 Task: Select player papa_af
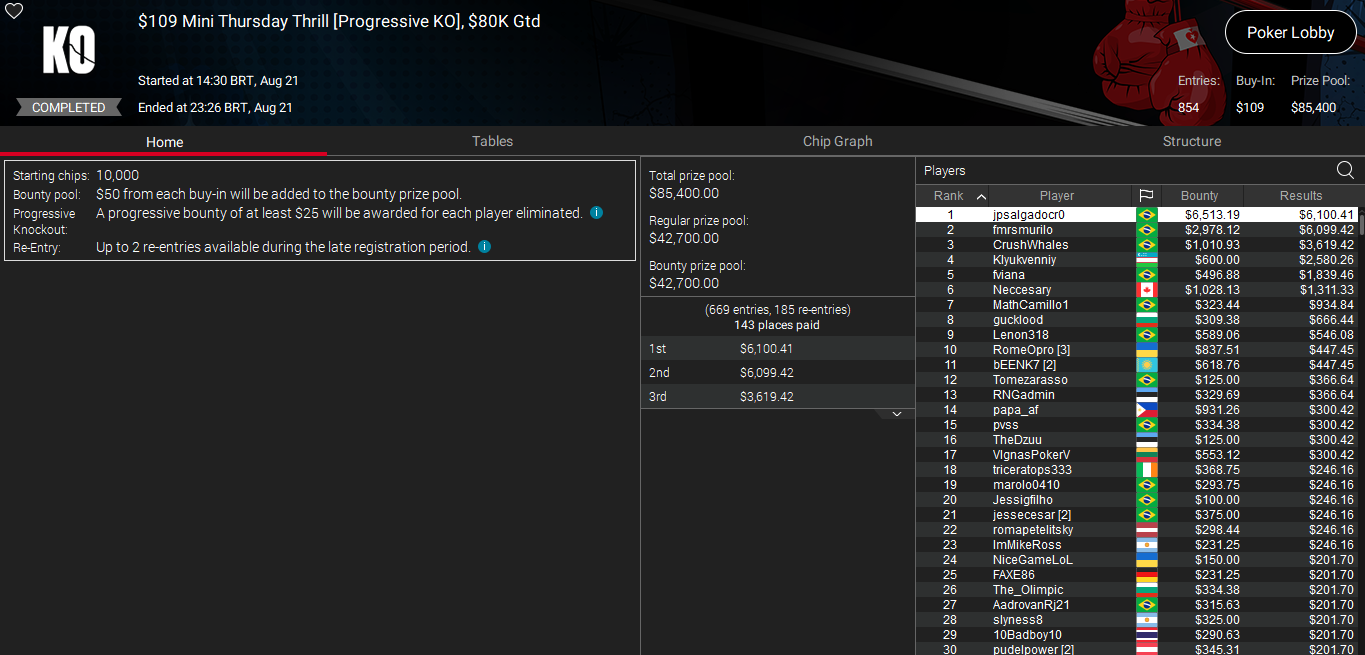pyautogui.click(x=1136, y=410)
